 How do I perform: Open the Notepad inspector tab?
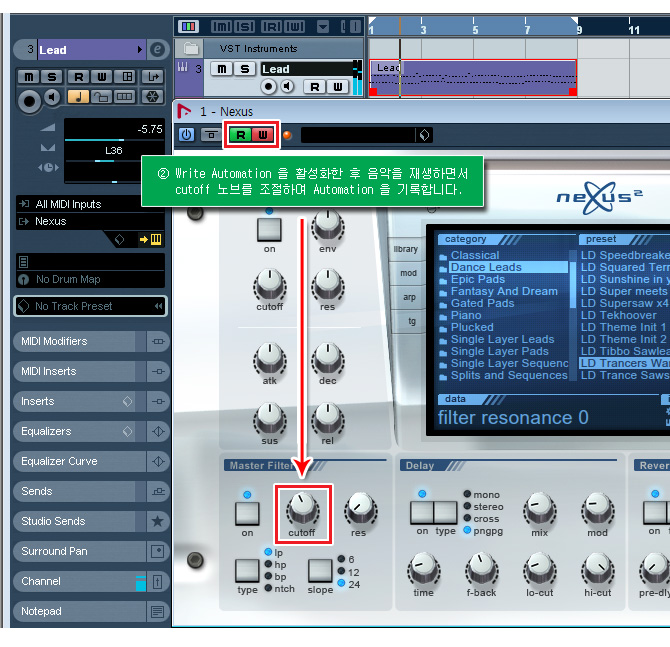(x=79, y=611)
